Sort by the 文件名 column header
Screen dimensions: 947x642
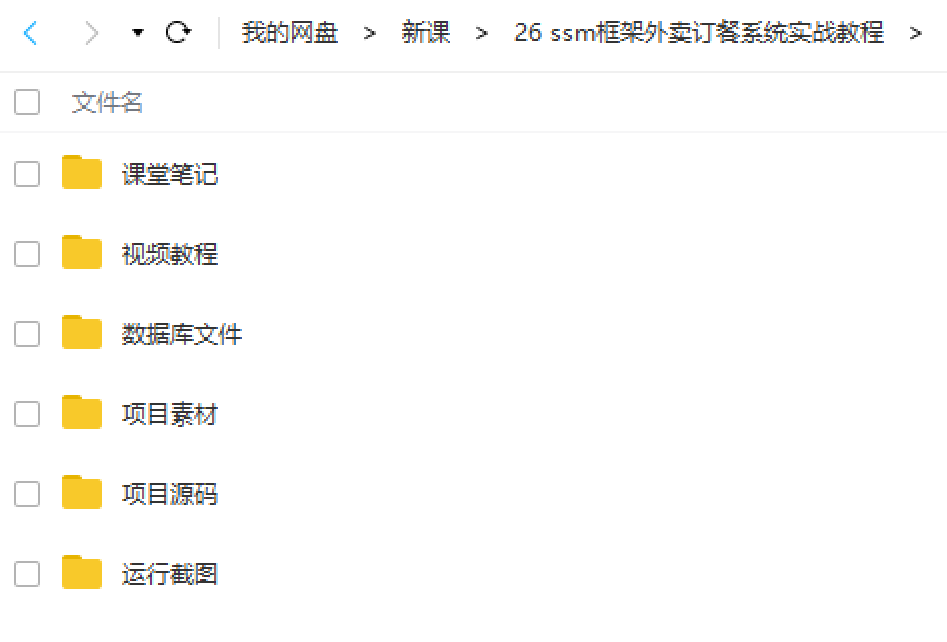(x=108, y=103)
